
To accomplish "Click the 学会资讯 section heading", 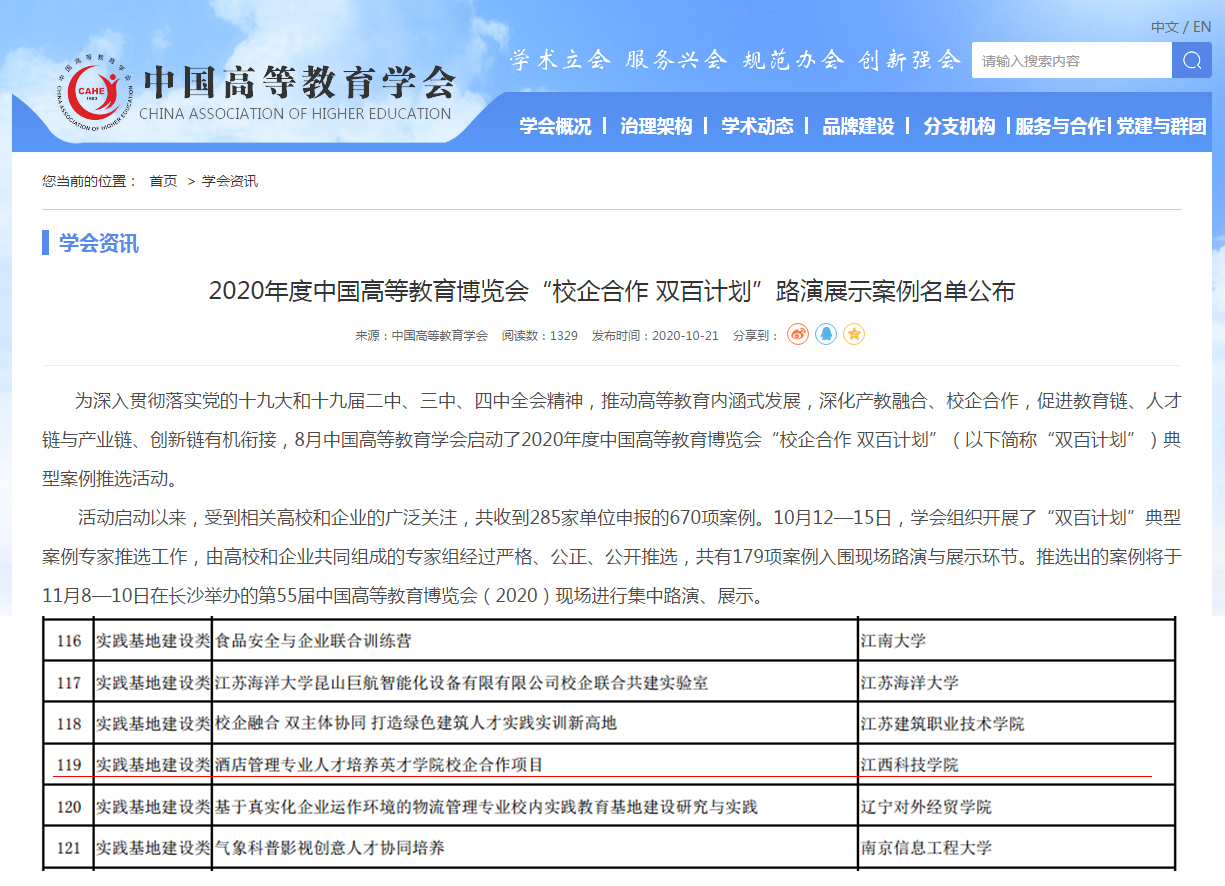I will click(99, 243).
